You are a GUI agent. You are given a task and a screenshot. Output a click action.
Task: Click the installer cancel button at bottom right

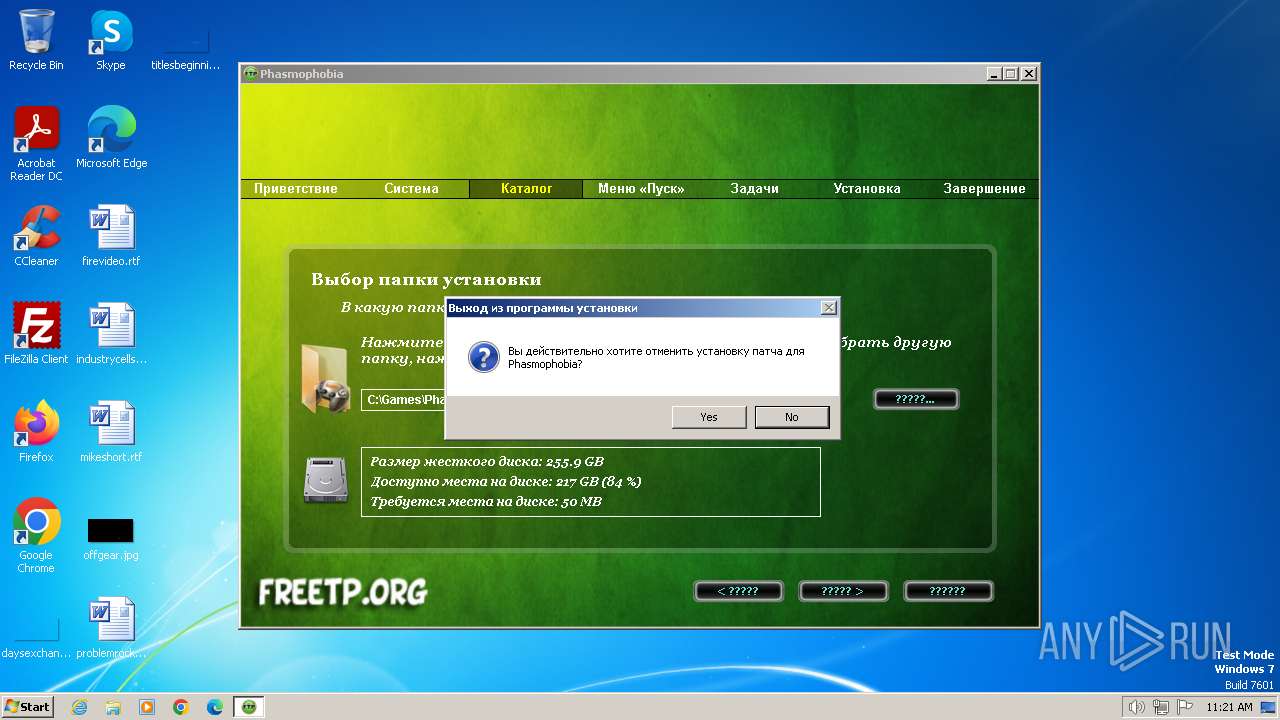coord(948,591)
